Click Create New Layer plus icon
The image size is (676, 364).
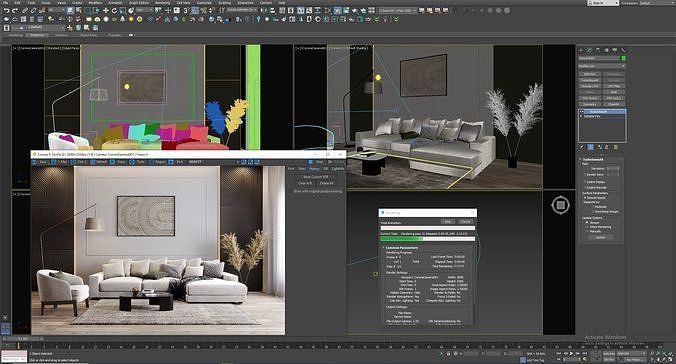(69, 28)
